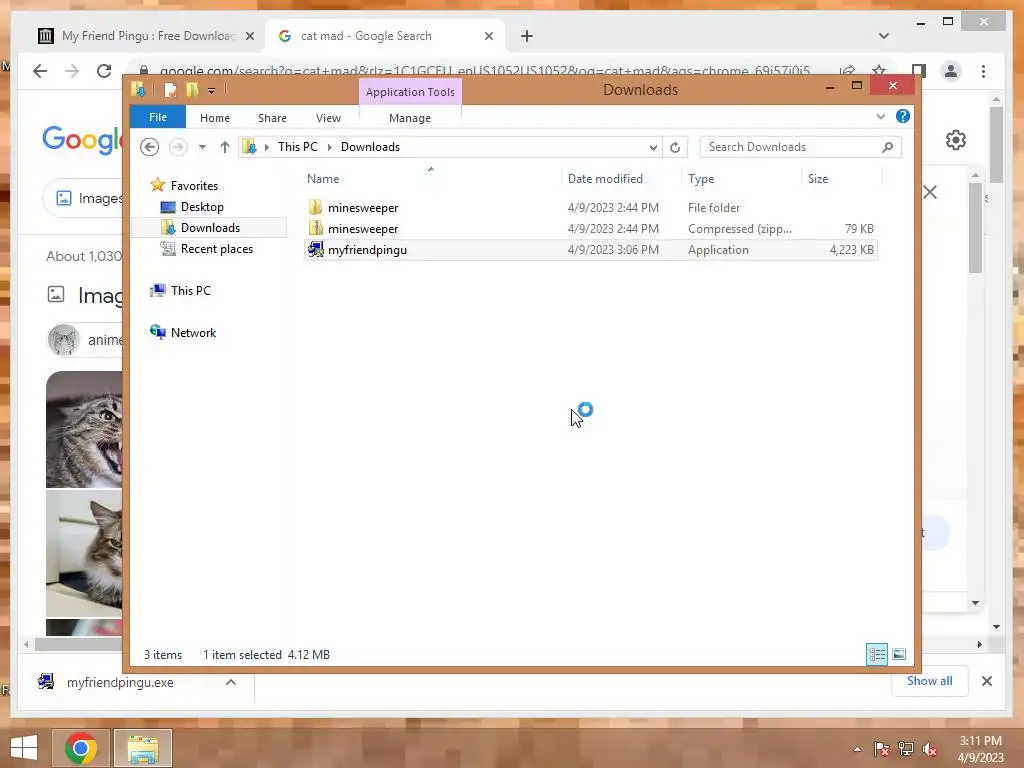This screenshot has width=1024, height=768.
Task: Open the Share ribbon tab
Action: [x=272, y=118]
